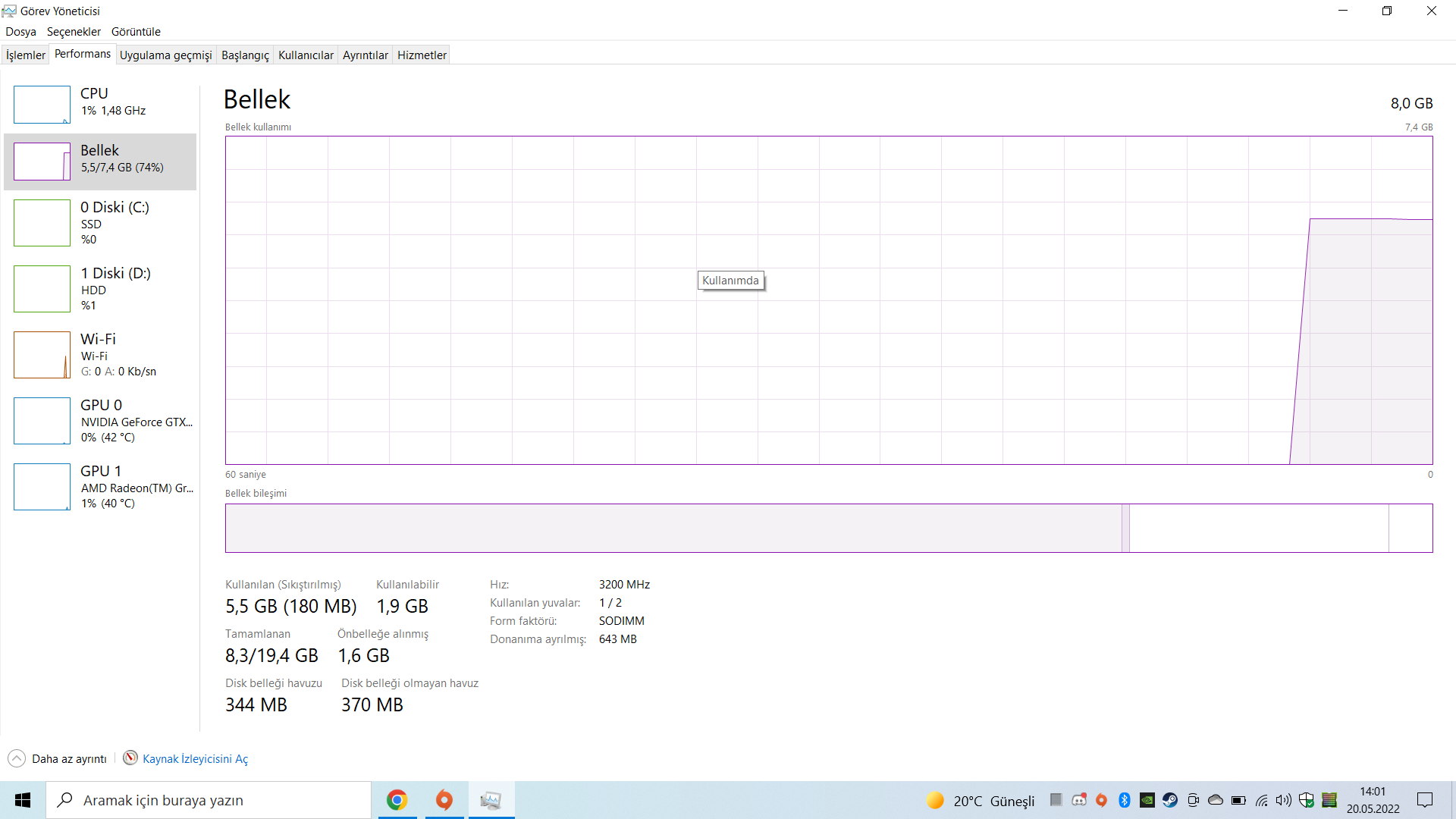The image size is (1456, 819).
Task: Click Kaynak İzleyicisini Aç link
Action: 195,758
